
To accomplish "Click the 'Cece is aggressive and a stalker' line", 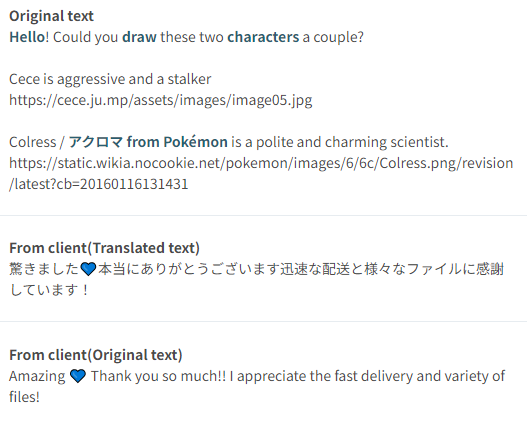I will pyautogui.click(x=110, y=79).
